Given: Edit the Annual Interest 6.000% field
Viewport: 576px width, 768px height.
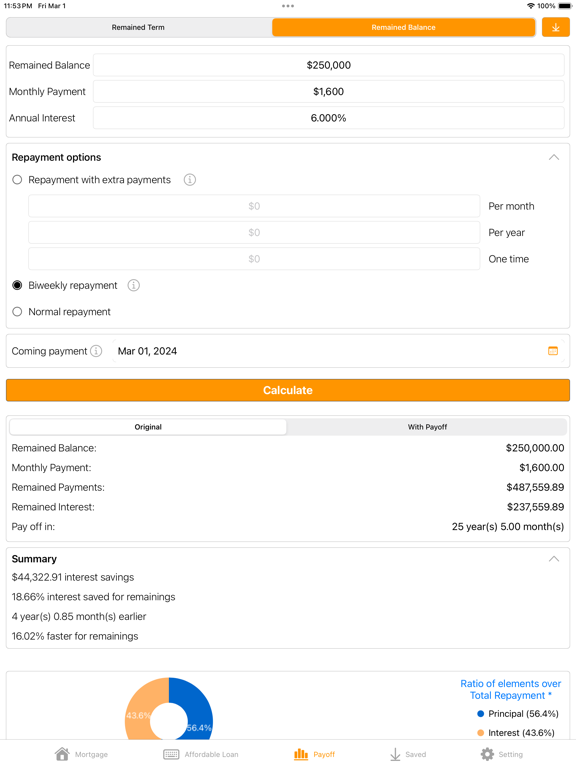Looking at the screenshot, I should pyautogui.click(x=329, y=118).
